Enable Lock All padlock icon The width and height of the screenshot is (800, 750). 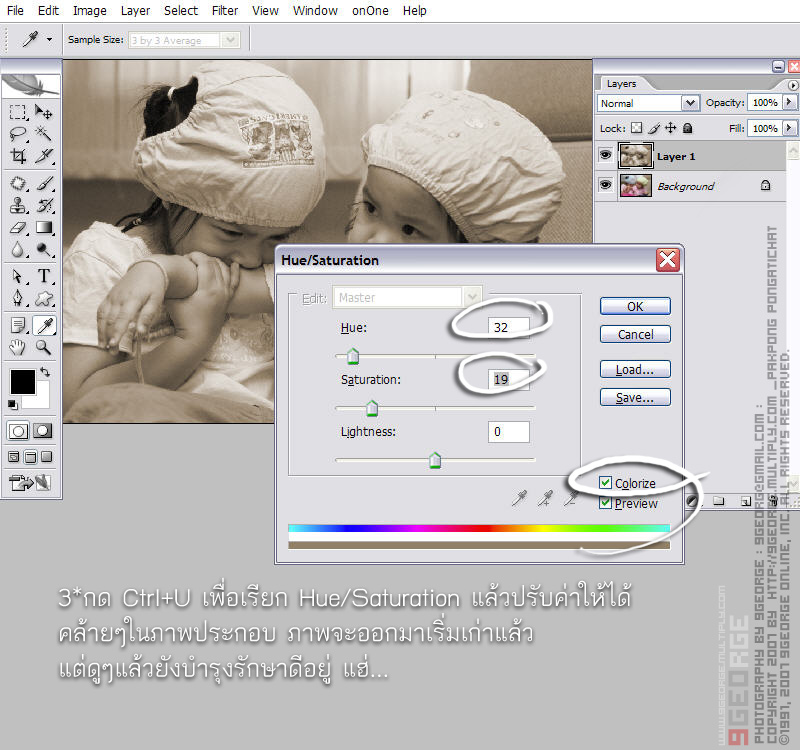(x=687, y=128)
